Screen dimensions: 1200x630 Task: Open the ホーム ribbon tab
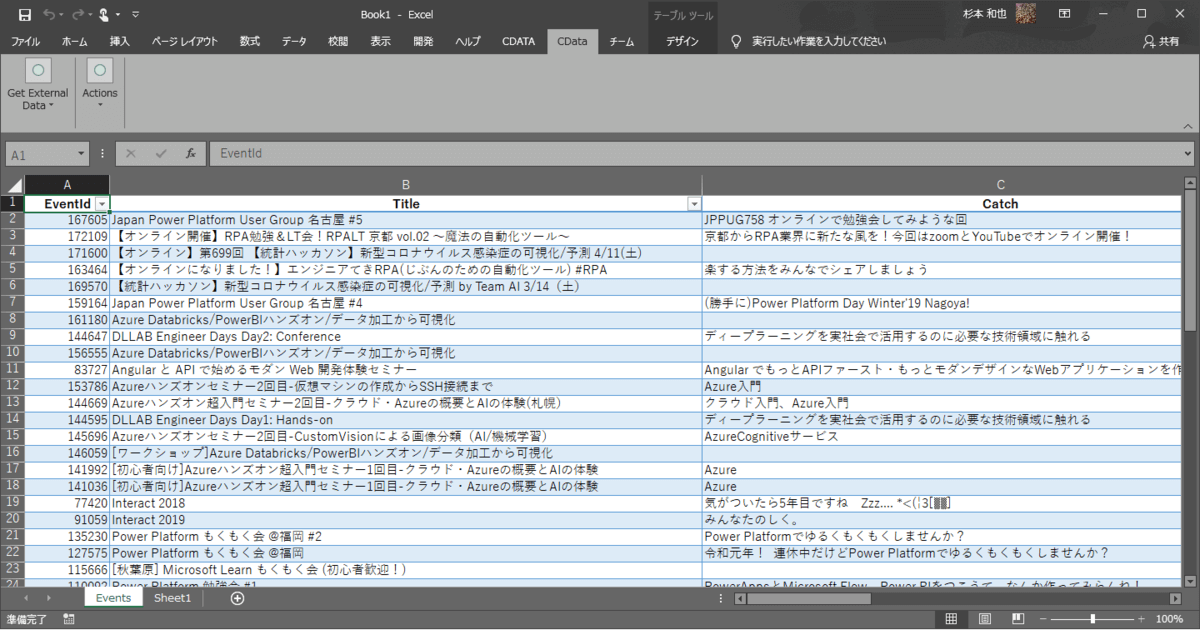[74, 41]
